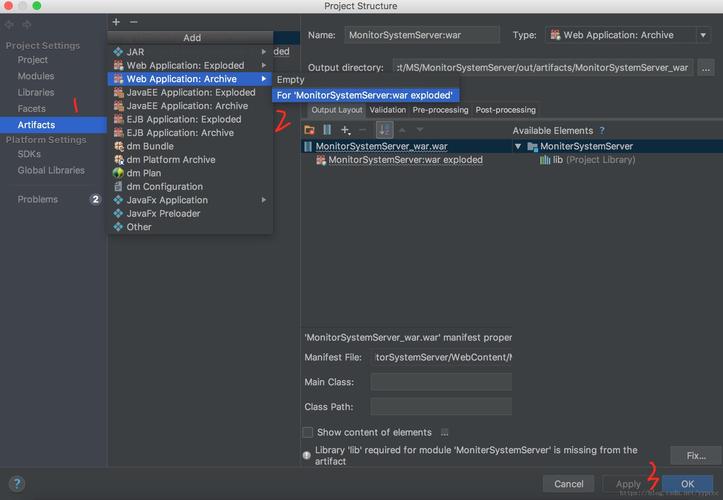Click the add copy of element icon
This screenshot has width=723, height=500.
point(345,131)
